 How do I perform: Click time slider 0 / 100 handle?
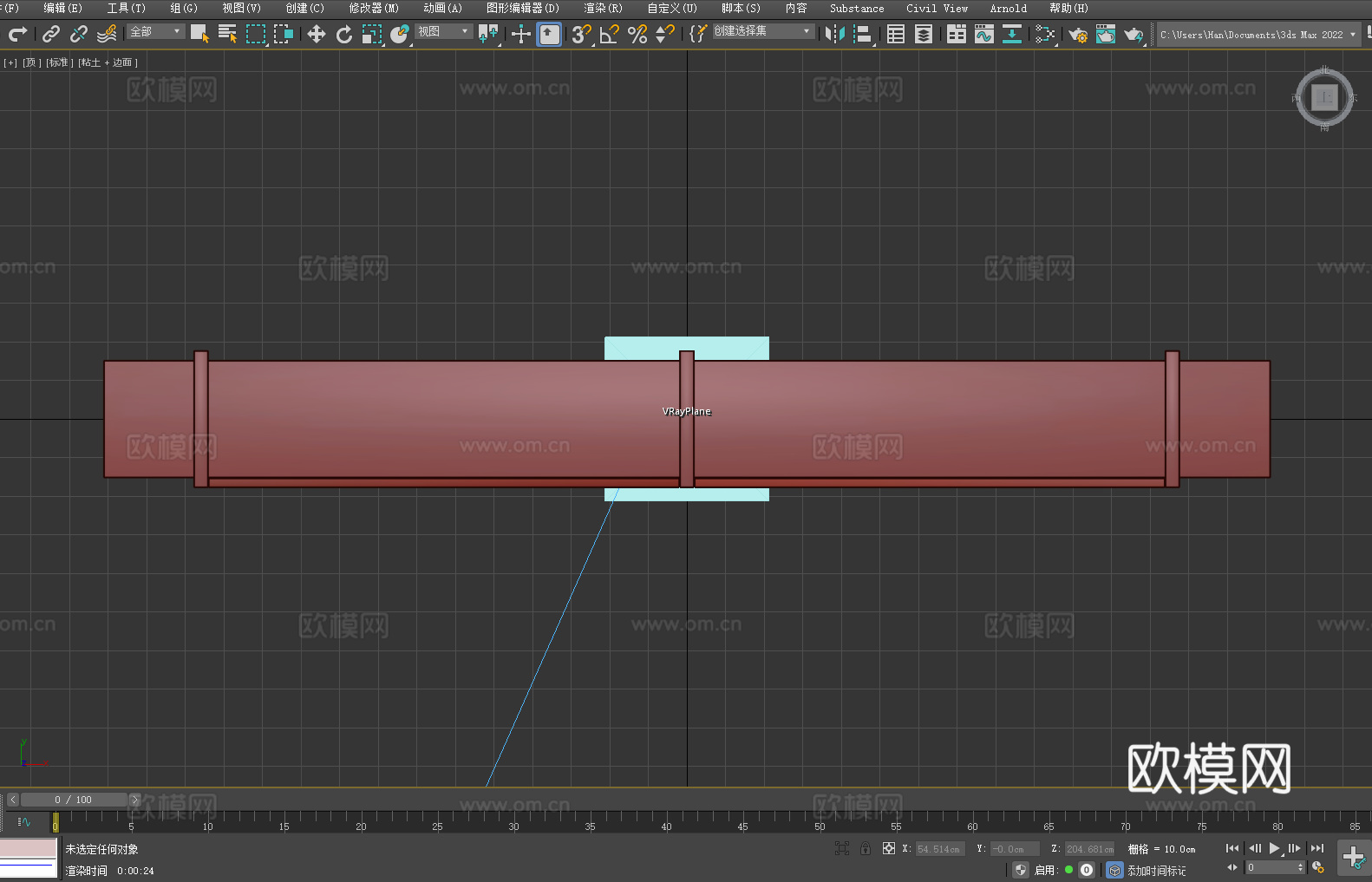click(x=74, y=800)
